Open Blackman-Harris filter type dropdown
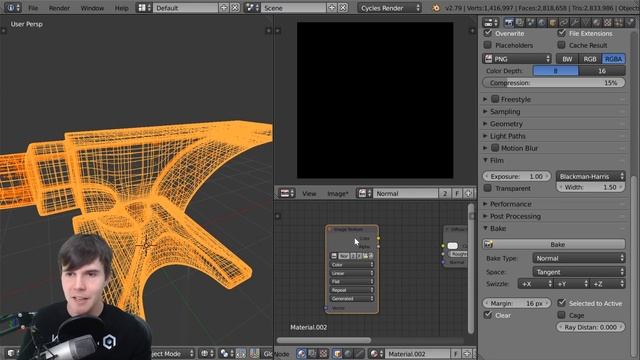This screenshot has height=360, width=640. 591,176
